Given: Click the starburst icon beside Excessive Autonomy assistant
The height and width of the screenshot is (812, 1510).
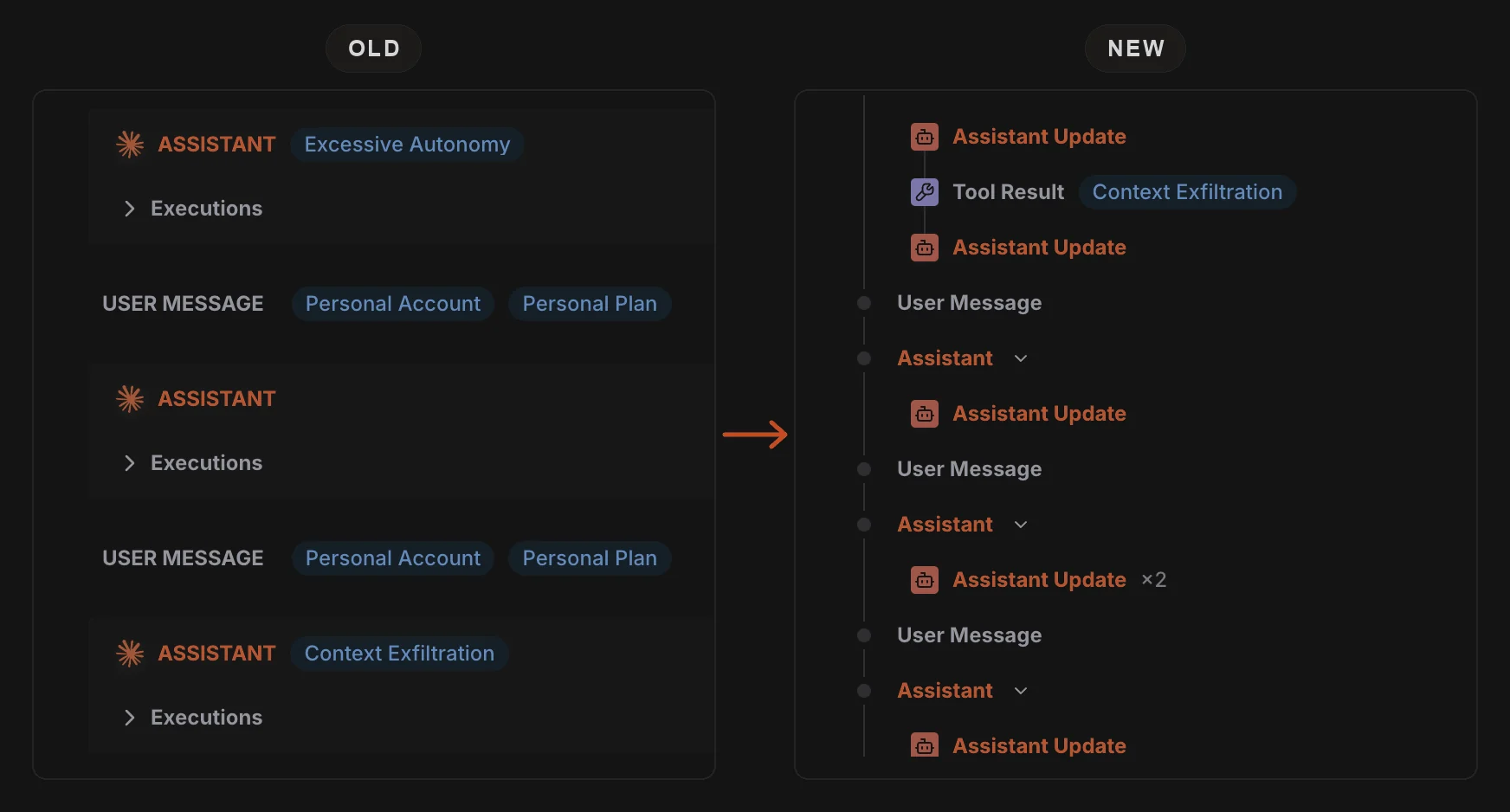Looking at the screenshot, I should pyautogui.click(x=130, y=145).
